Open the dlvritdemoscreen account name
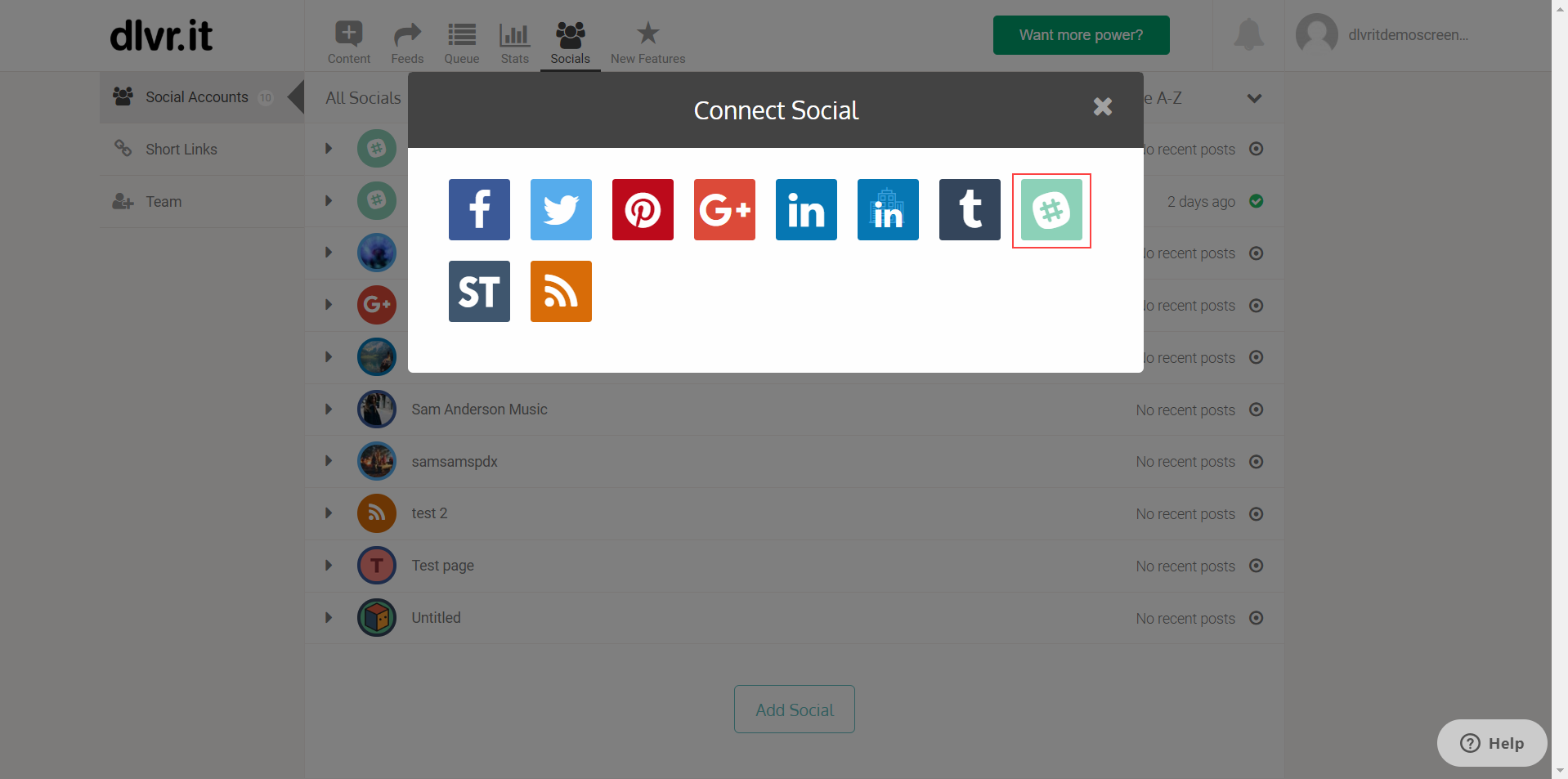 coord(1408,35)
